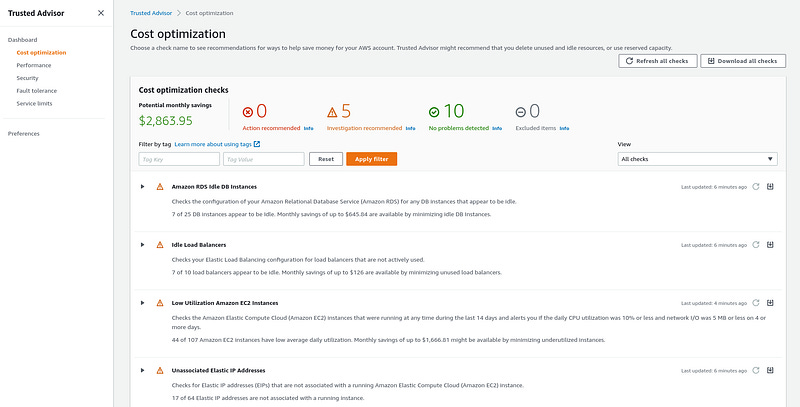
Task: Click the Amazon RDS Idle DB Instances title
Action: click(214, 187)
